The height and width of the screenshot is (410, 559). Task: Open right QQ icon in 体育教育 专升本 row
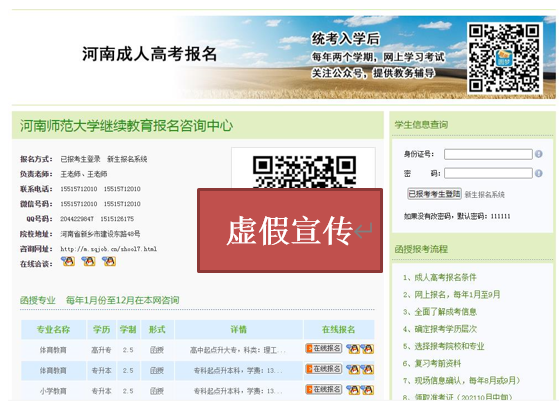point(367,369)
